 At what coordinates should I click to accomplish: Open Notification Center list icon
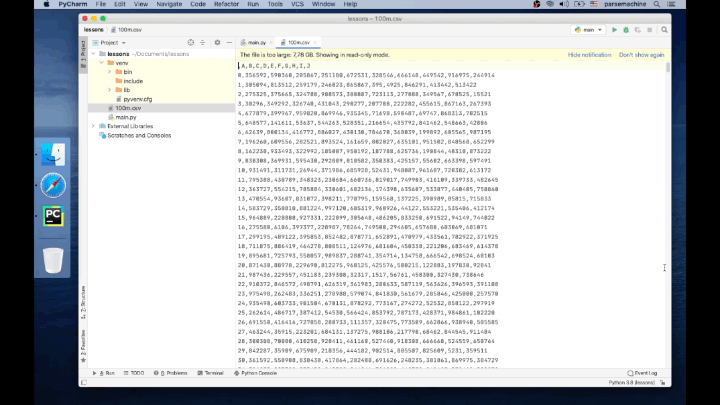pyautogui.click(x=671, y=4)
